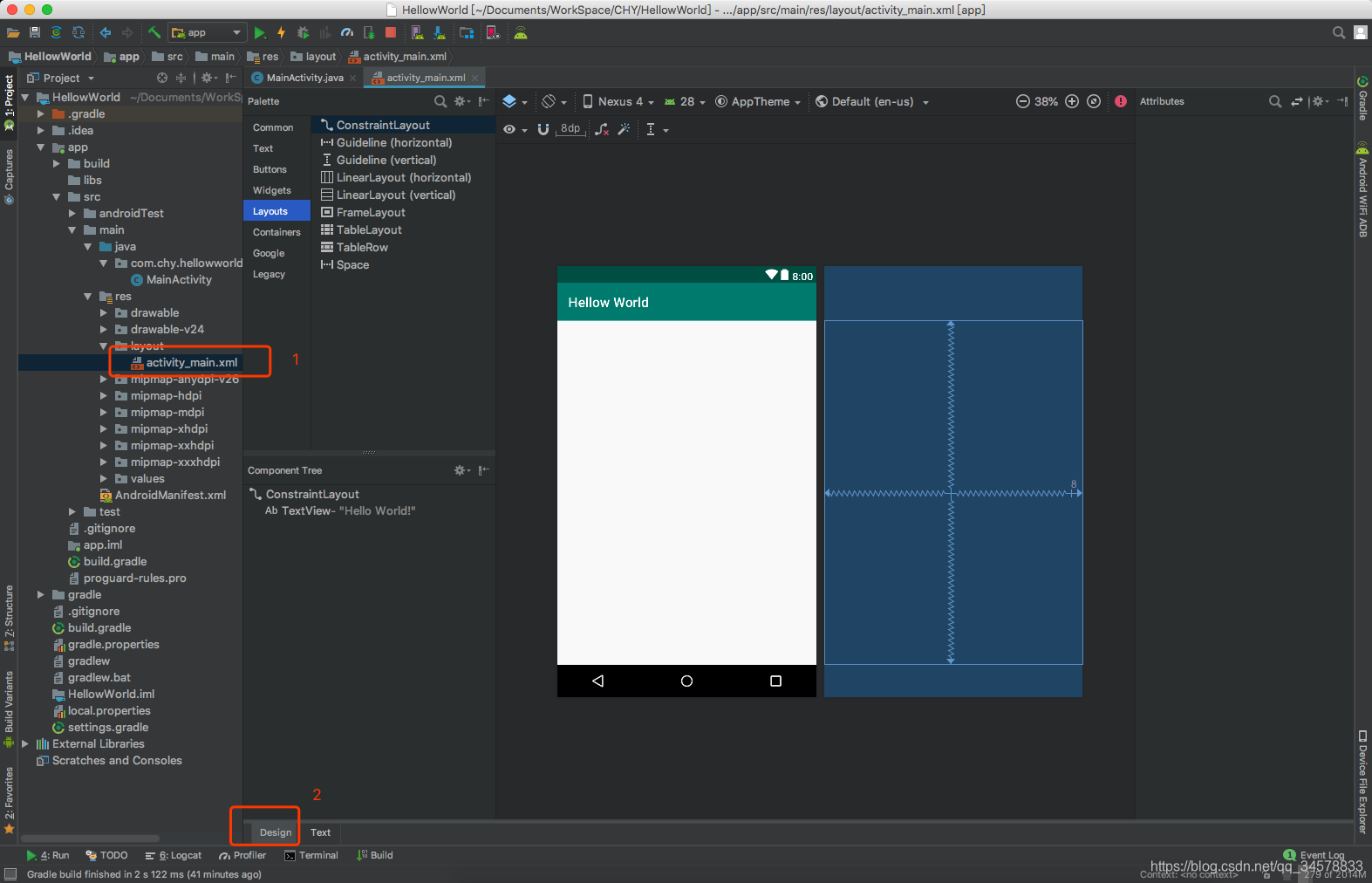Toggle Project tool window sidebar tab
The width and height of the screenshot is (1372, 883).
(9, 102)
